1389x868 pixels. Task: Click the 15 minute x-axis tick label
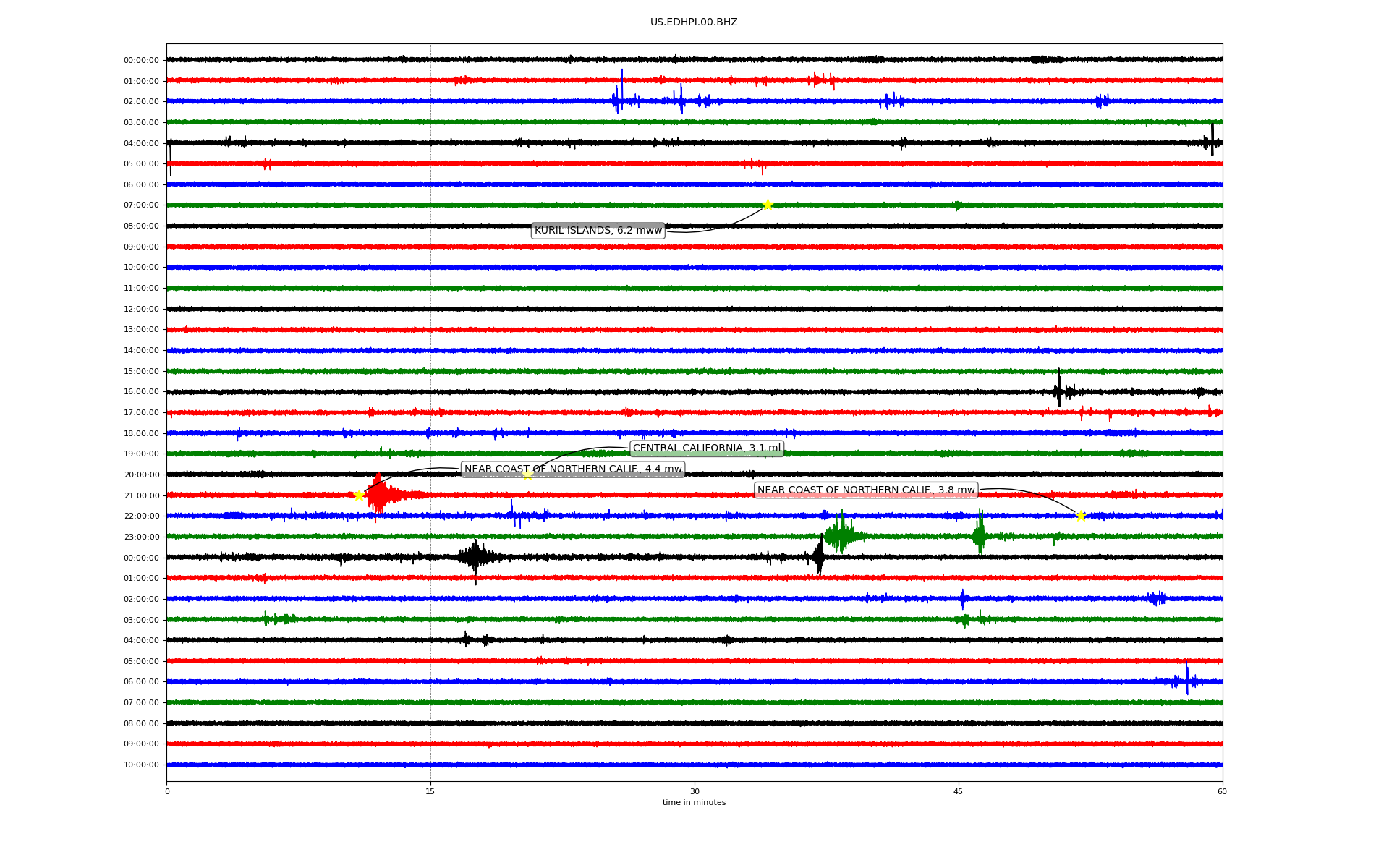pos(430,791)
